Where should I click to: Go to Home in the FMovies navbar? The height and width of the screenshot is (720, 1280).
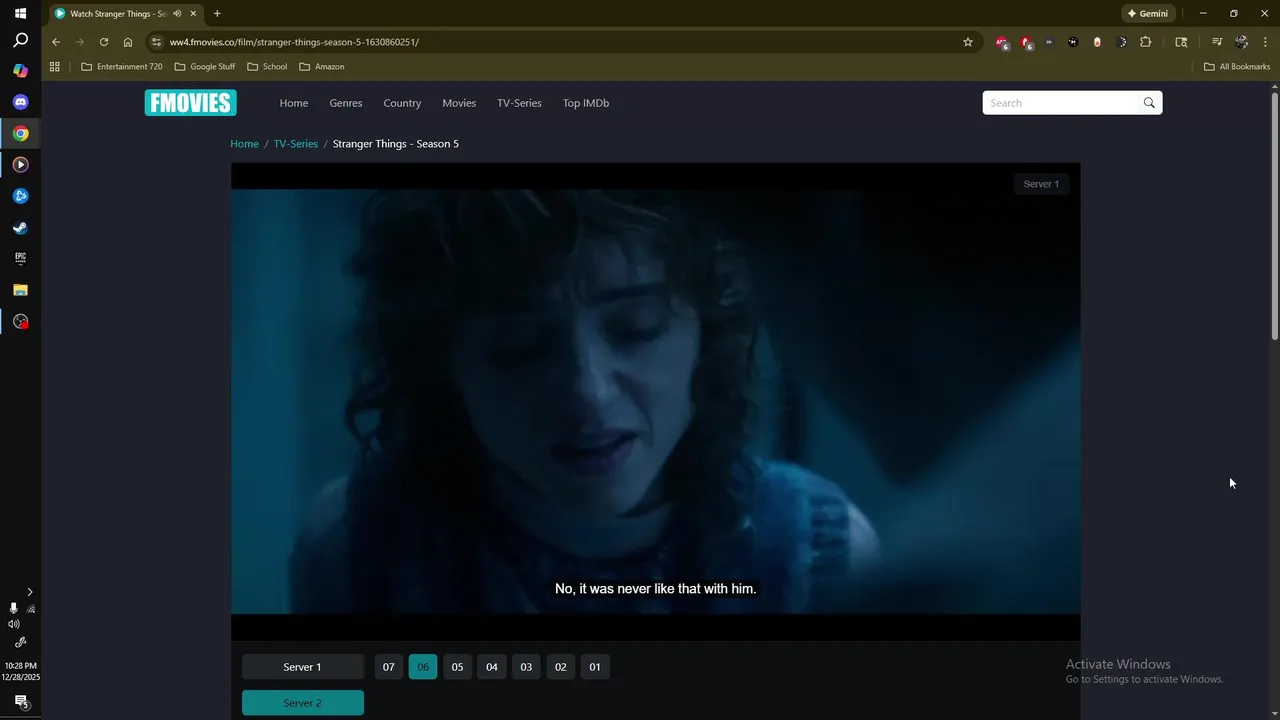pos(294,103)
